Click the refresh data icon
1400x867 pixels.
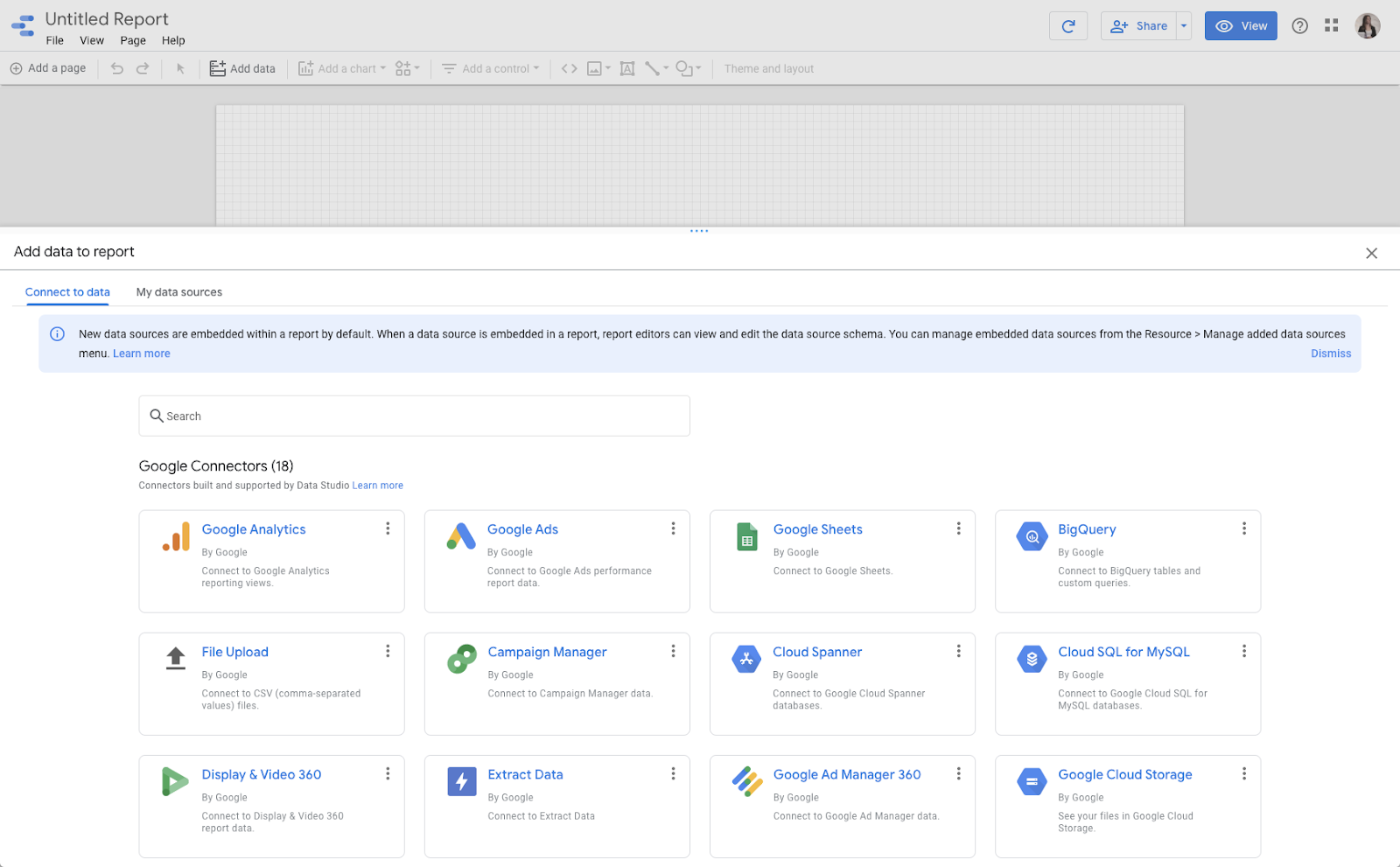(x=1067, y=26)
